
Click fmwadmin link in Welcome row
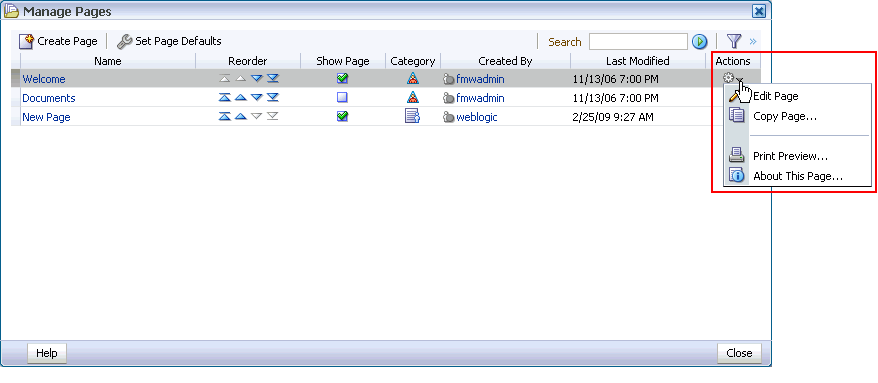480,80
